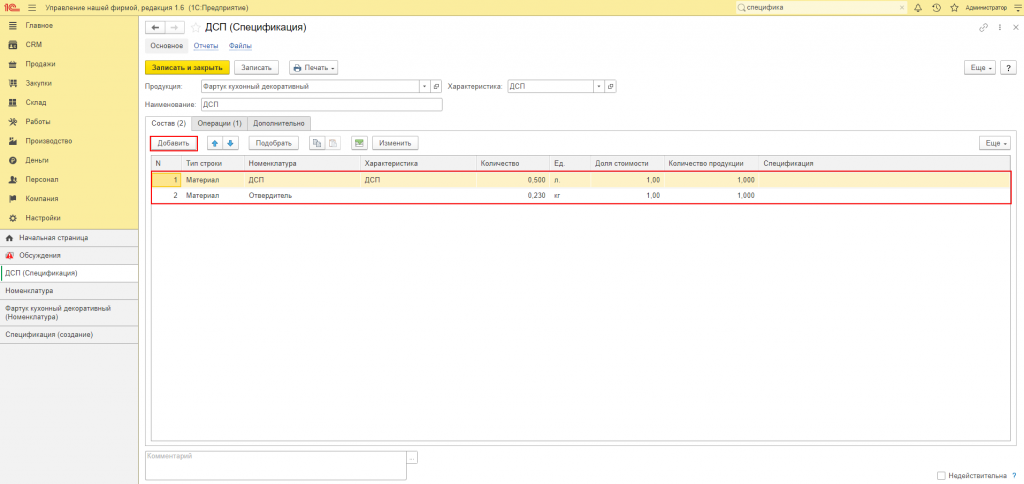Screen dimensions: 1024x484
Task: Open the Файлы link
Action: pos(240,46)
